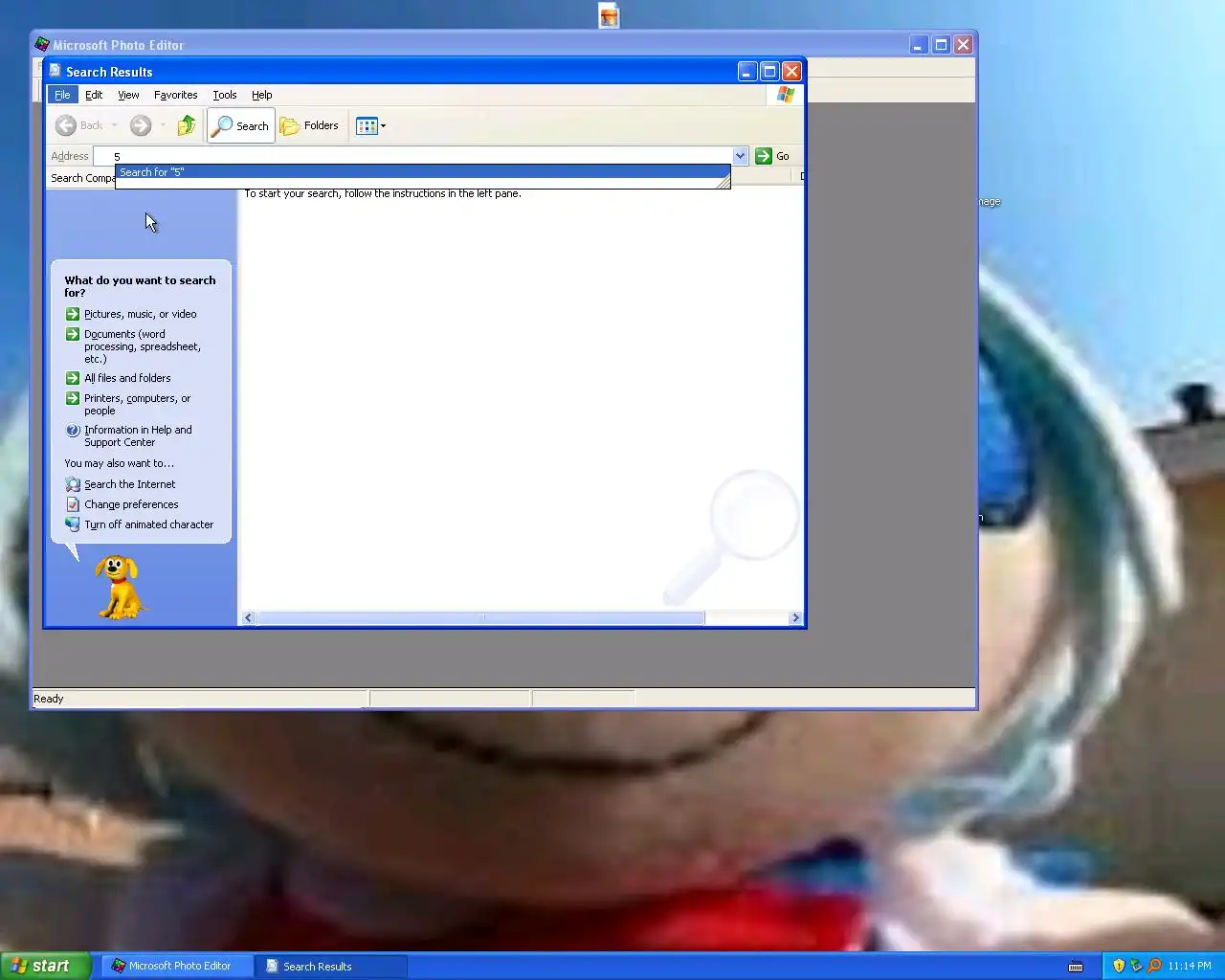Select Turn off animated character
Image resolution: width=1225 pixels, height=980 pixels.
(x=148, y=524)
